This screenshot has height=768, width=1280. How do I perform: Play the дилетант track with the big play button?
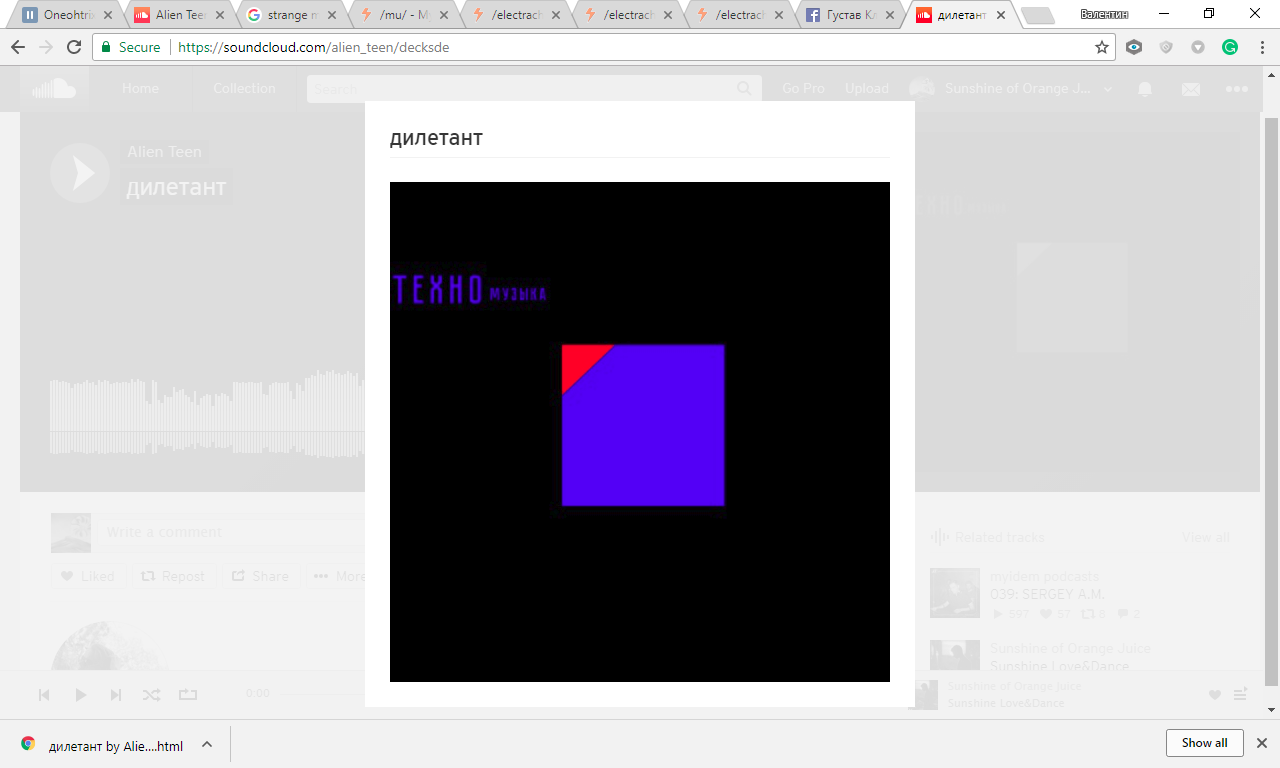pyautogui.click(x=80, y=173)
